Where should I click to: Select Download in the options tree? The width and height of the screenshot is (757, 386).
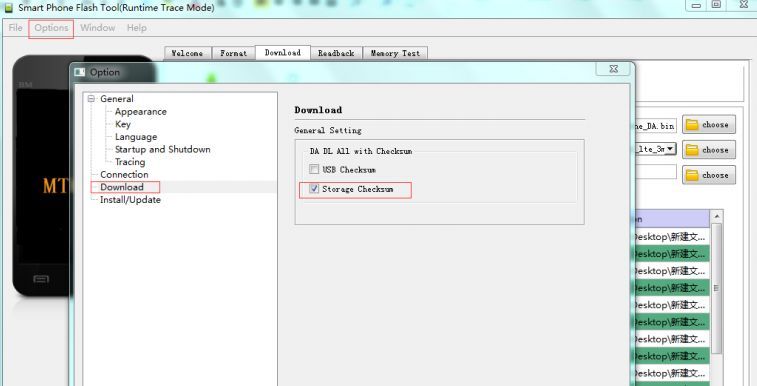pyautogui.click(x=122, y=187)
